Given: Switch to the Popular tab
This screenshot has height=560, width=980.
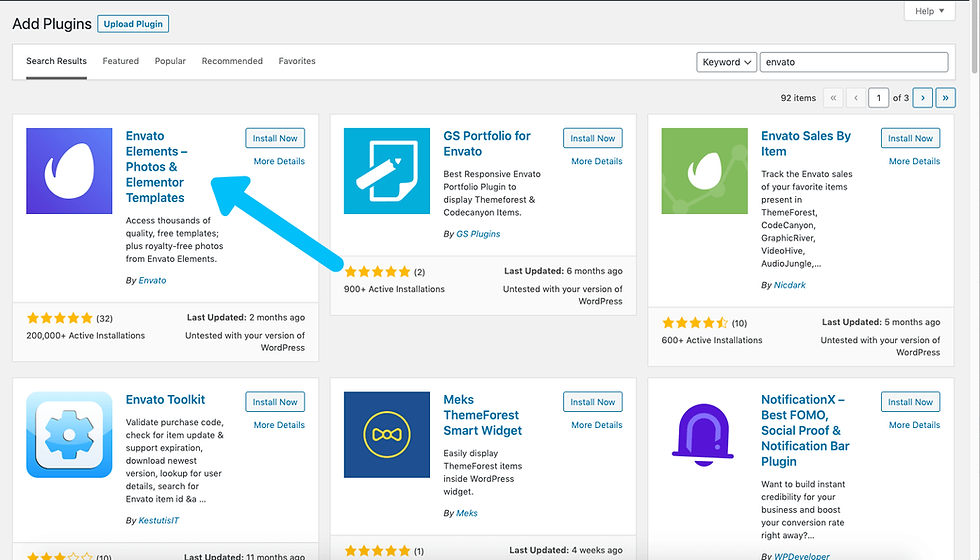Looking at the screenshot, I should [x=170, y=61].
